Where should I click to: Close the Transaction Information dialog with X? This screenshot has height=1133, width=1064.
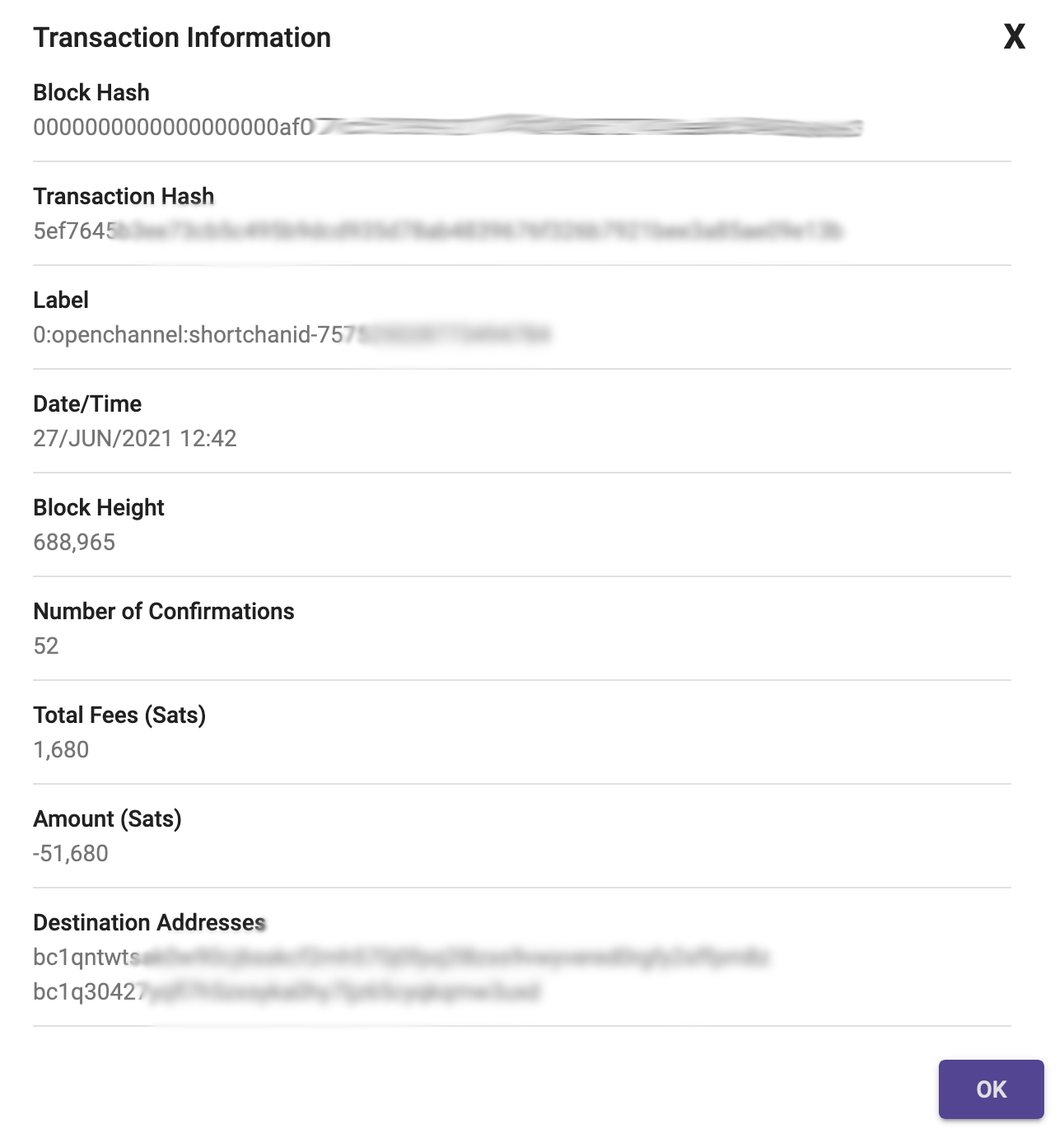pos(1015,37)
